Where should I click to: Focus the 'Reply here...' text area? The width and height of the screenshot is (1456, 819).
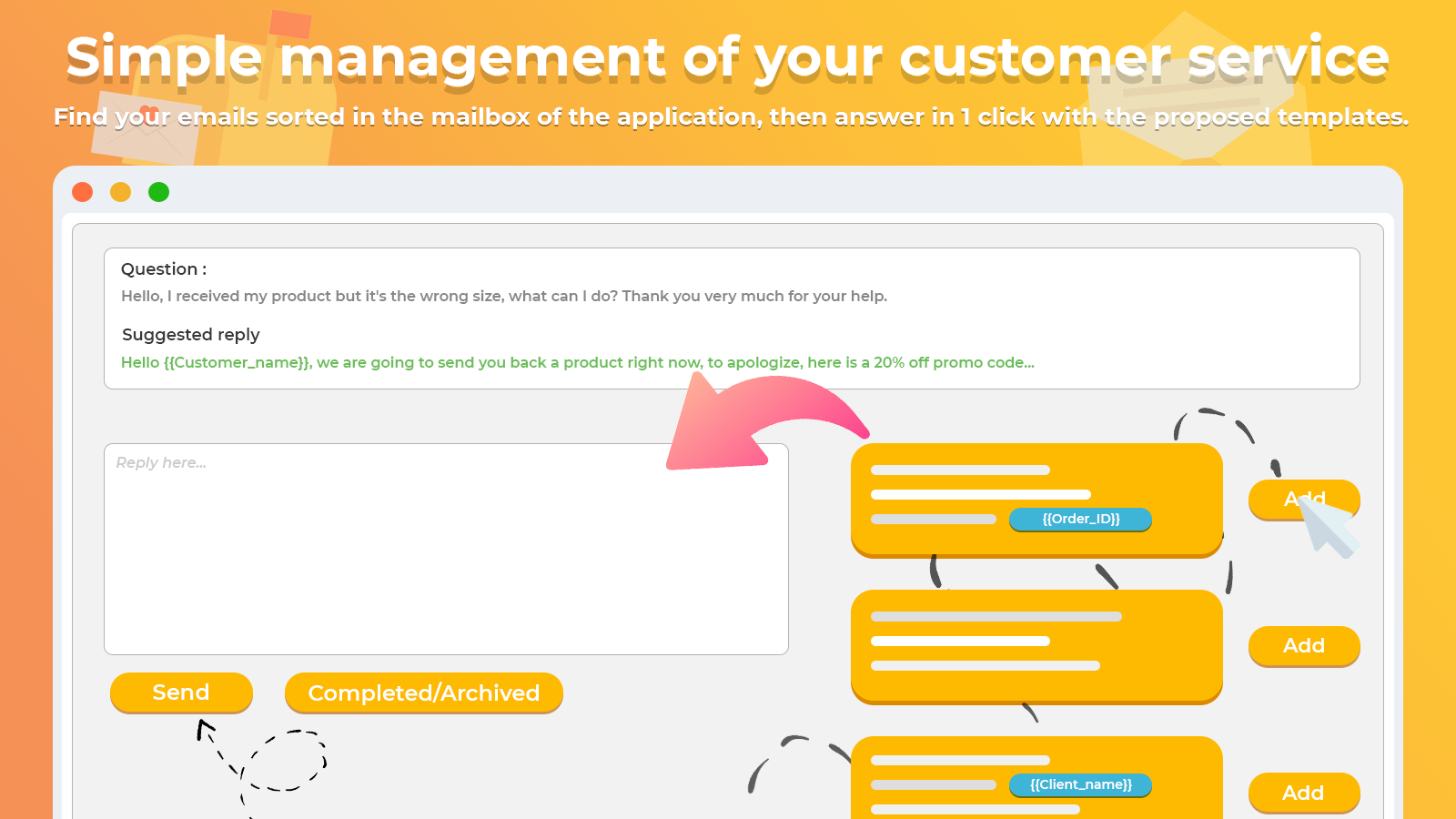coord(446,549)
